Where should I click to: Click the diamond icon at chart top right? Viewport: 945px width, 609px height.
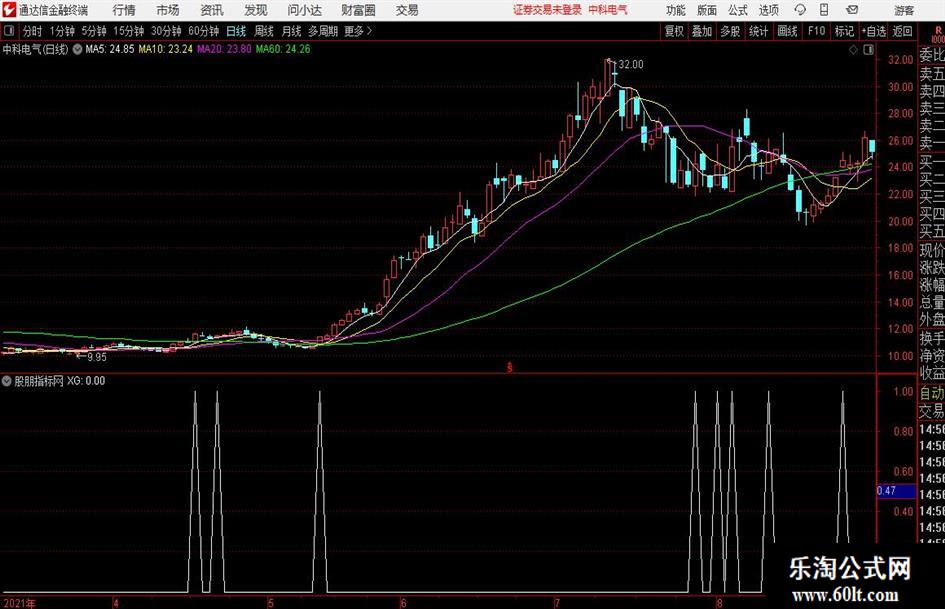click(853, 50)
